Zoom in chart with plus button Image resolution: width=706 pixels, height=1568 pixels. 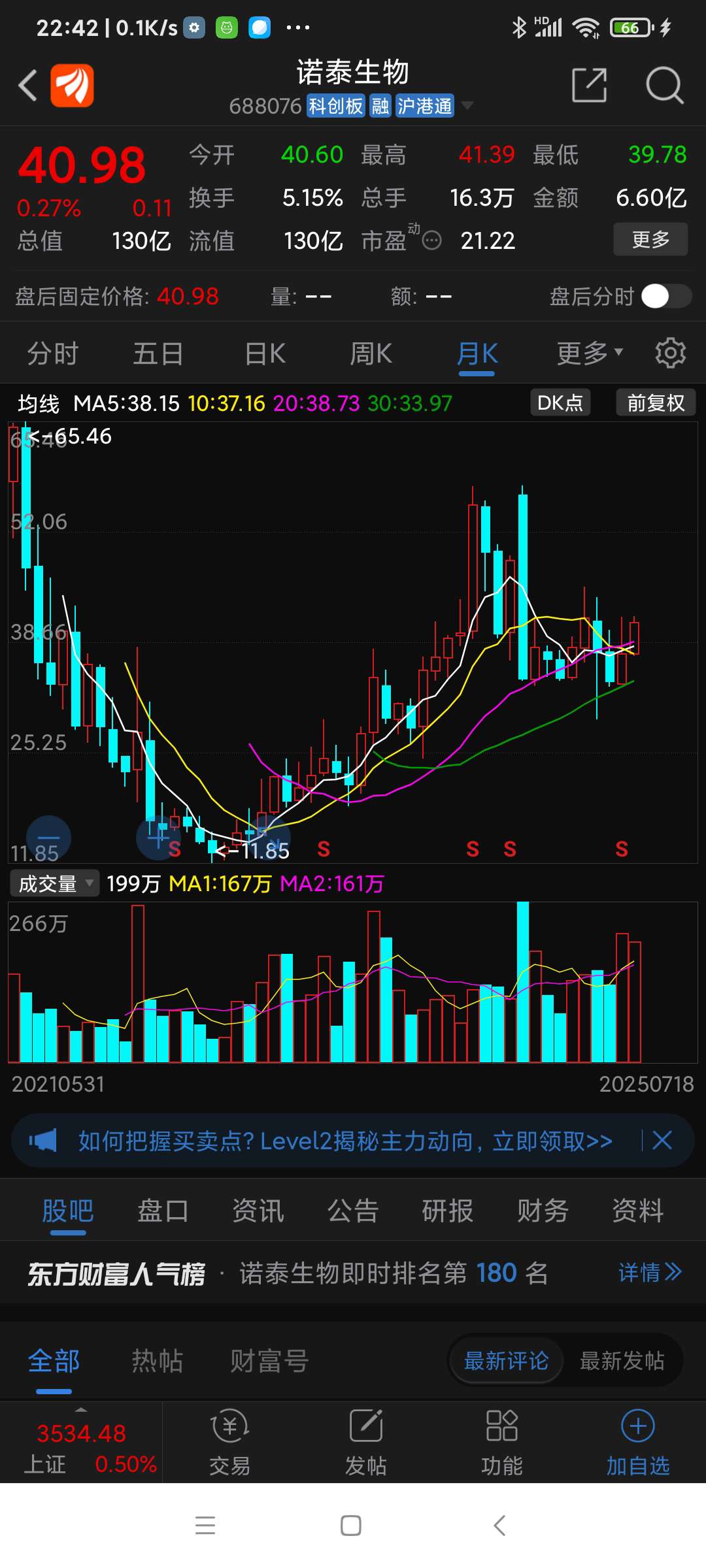pyautogui.click(x=158, y=837)
